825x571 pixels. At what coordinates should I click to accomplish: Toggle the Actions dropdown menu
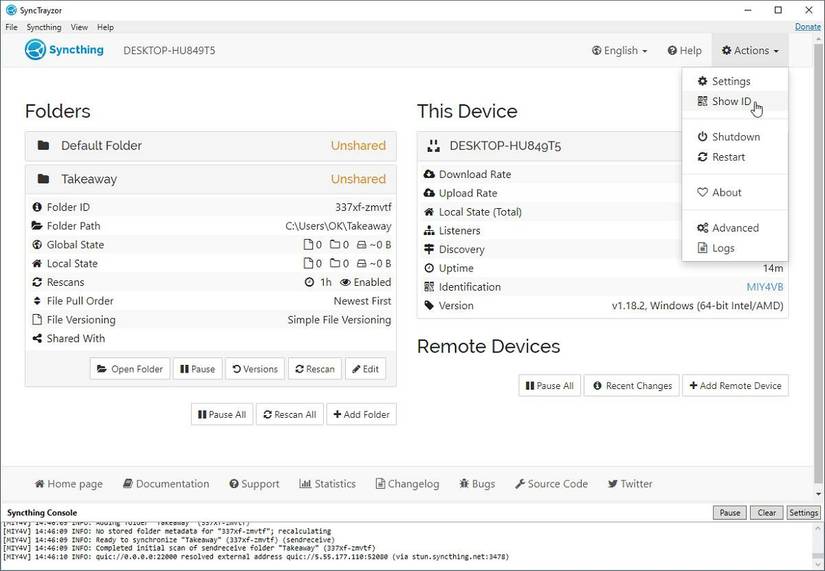750,51
